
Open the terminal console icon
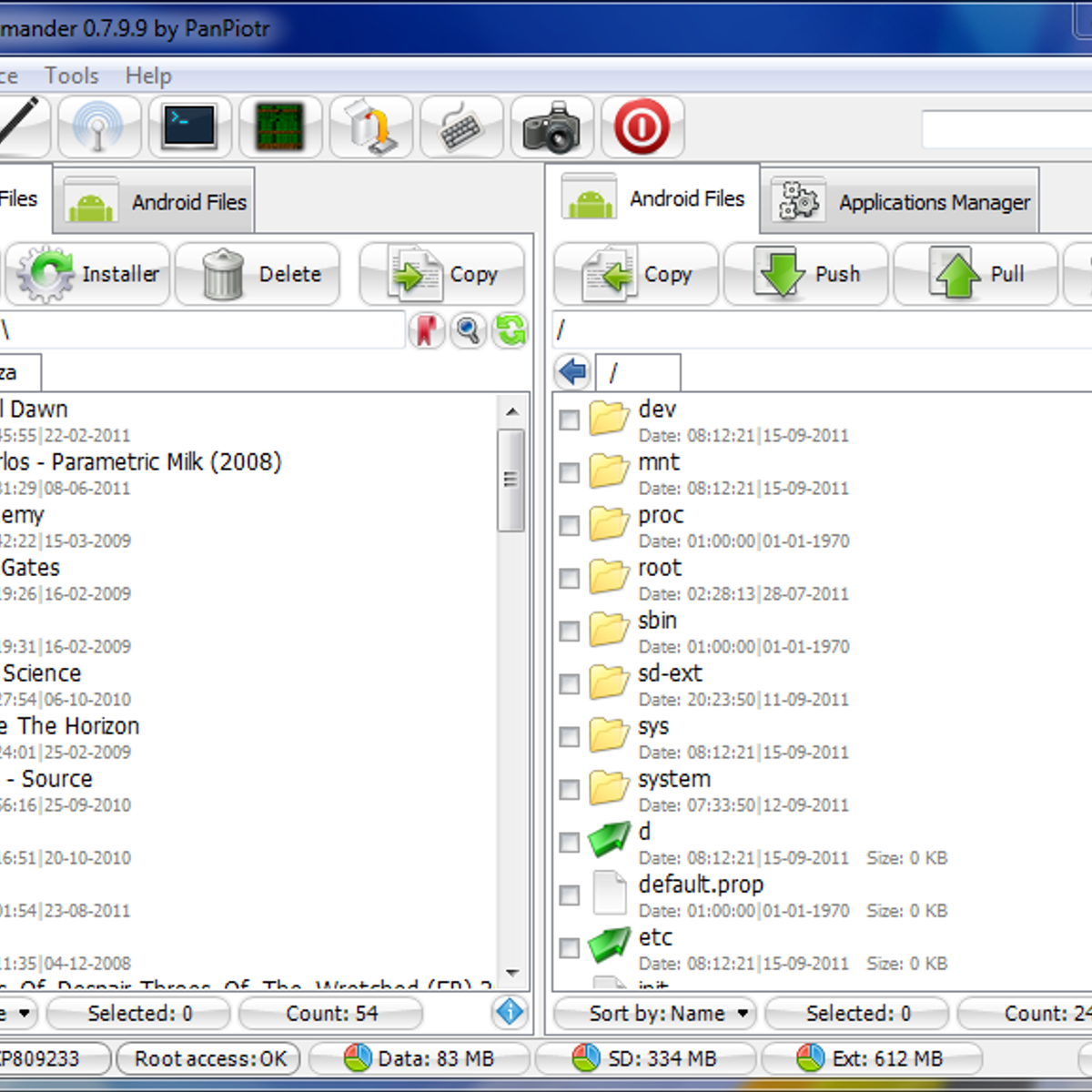[x=189, y=127]
